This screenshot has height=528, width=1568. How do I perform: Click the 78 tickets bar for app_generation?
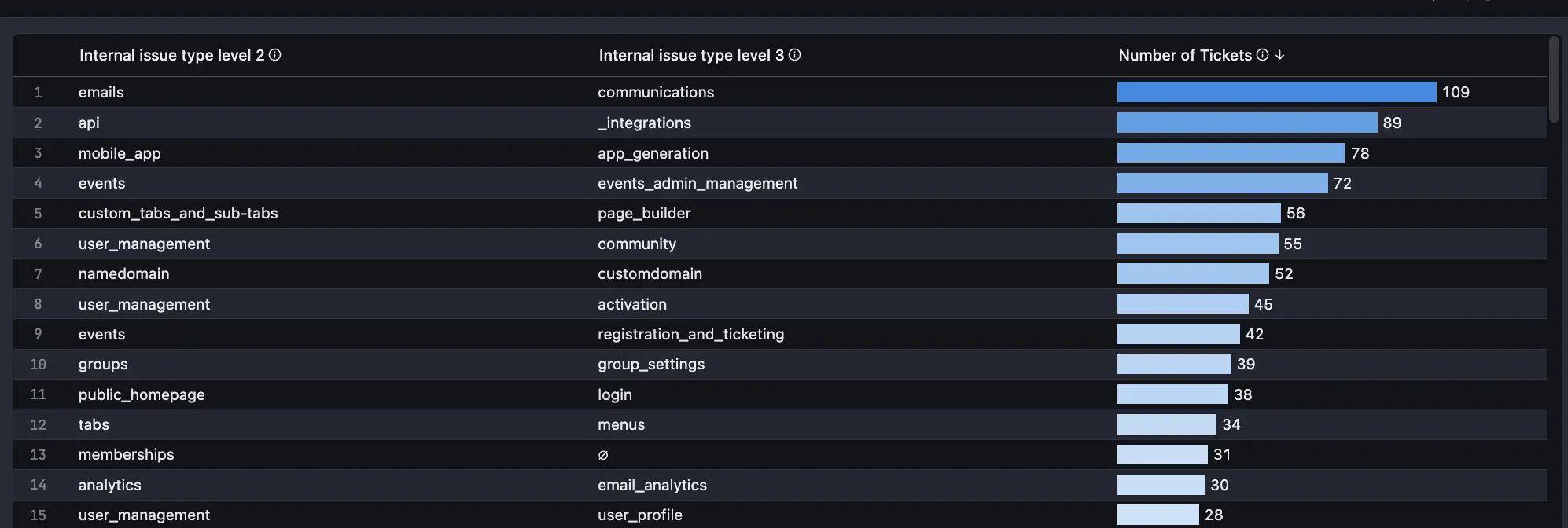[x=1231, y=153]
